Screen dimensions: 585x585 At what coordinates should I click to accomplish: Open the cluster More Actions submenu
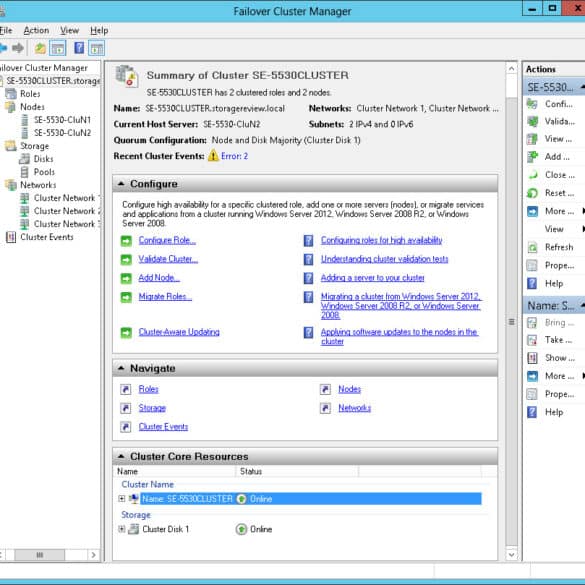(555, 211)
